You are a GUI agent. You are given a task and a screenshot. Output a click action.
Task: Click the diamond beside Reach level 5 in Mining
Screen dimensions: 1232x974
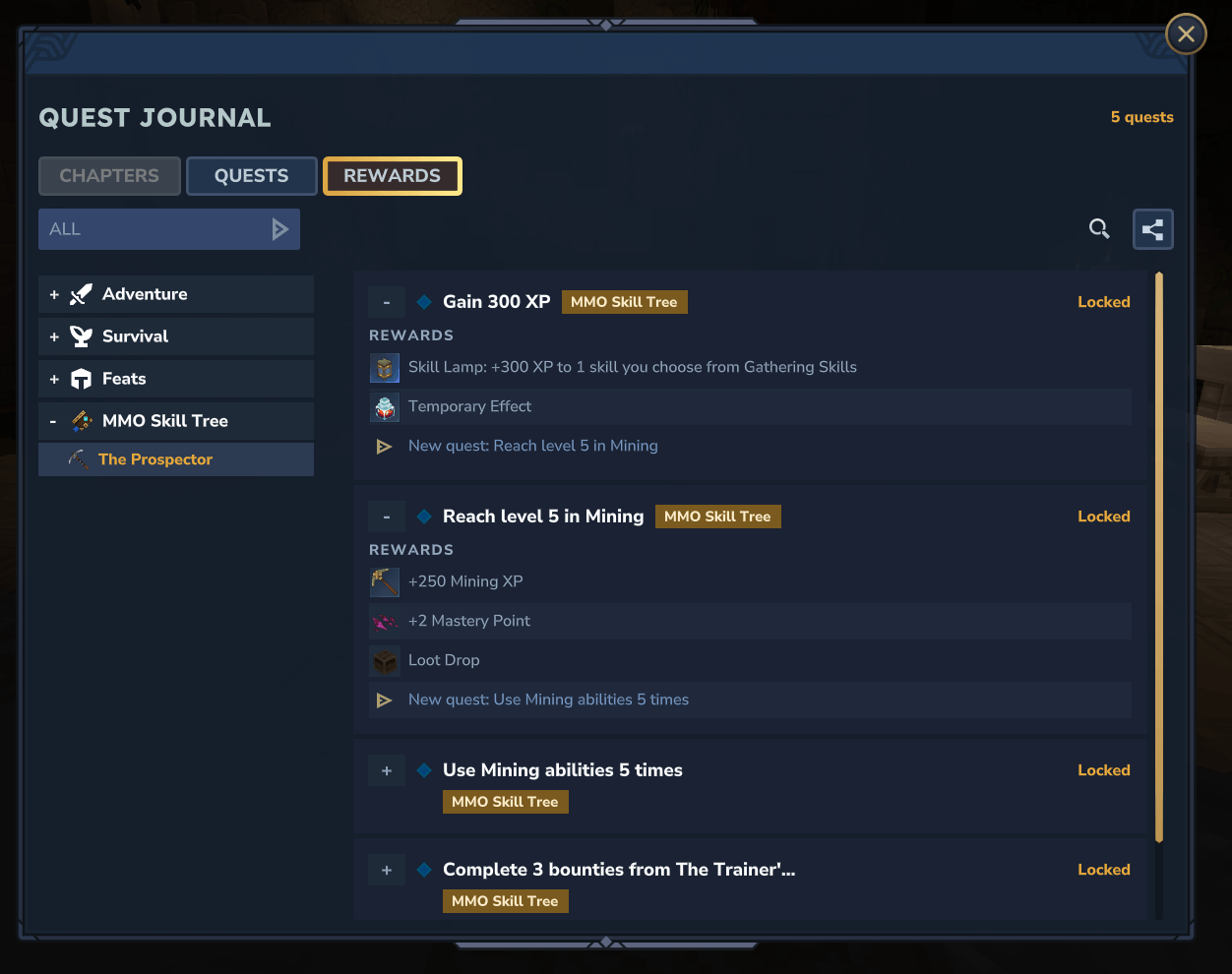click(x=424, y=517)
